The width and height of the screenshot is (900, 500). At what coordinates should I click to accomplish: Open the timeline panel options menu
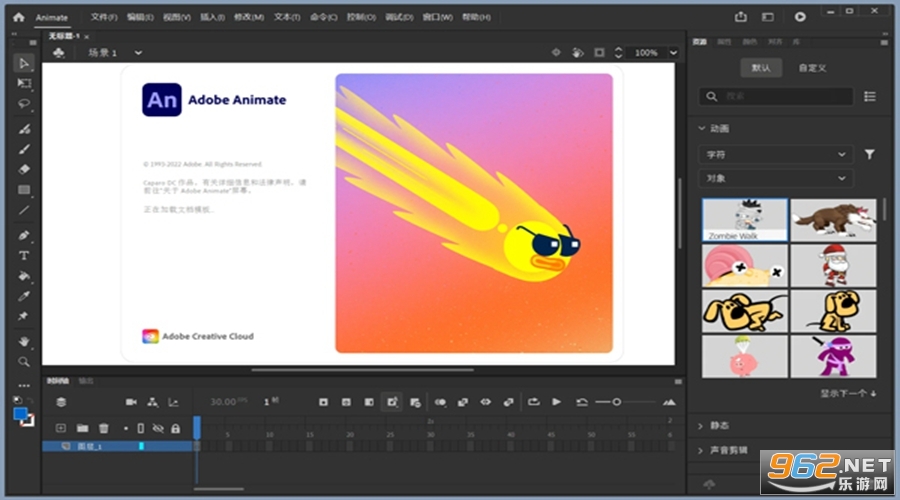(678, 382)
